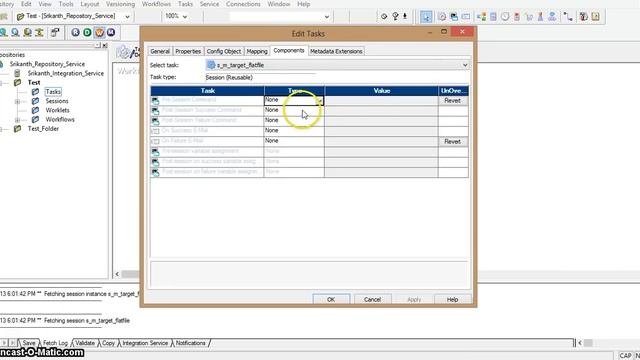Click the Pre-Session Command row icon
The width and height of the screenshot is (640, 360).
pos(155,100)
